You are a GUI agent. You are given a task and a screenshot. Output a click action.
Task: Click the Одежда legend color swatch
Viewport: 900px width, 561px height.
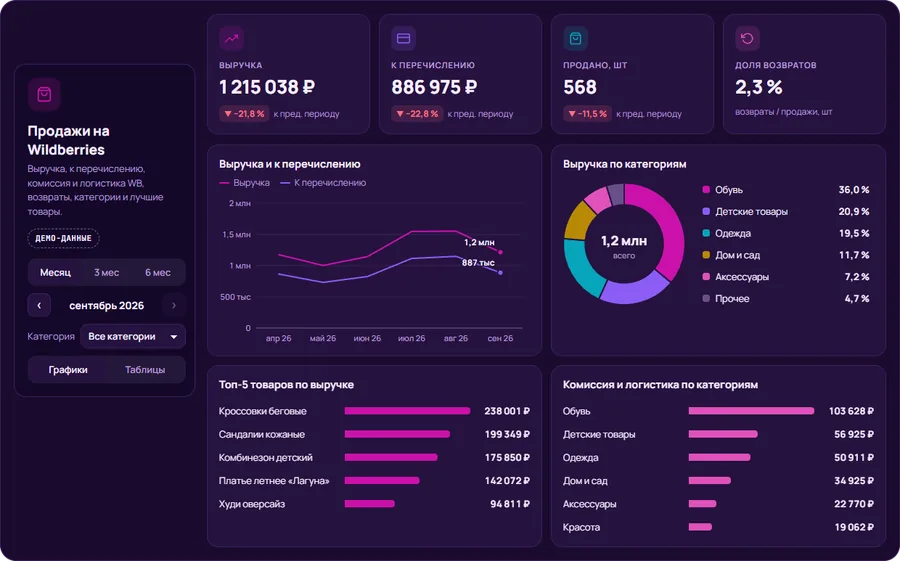click(x=706, y=233)
